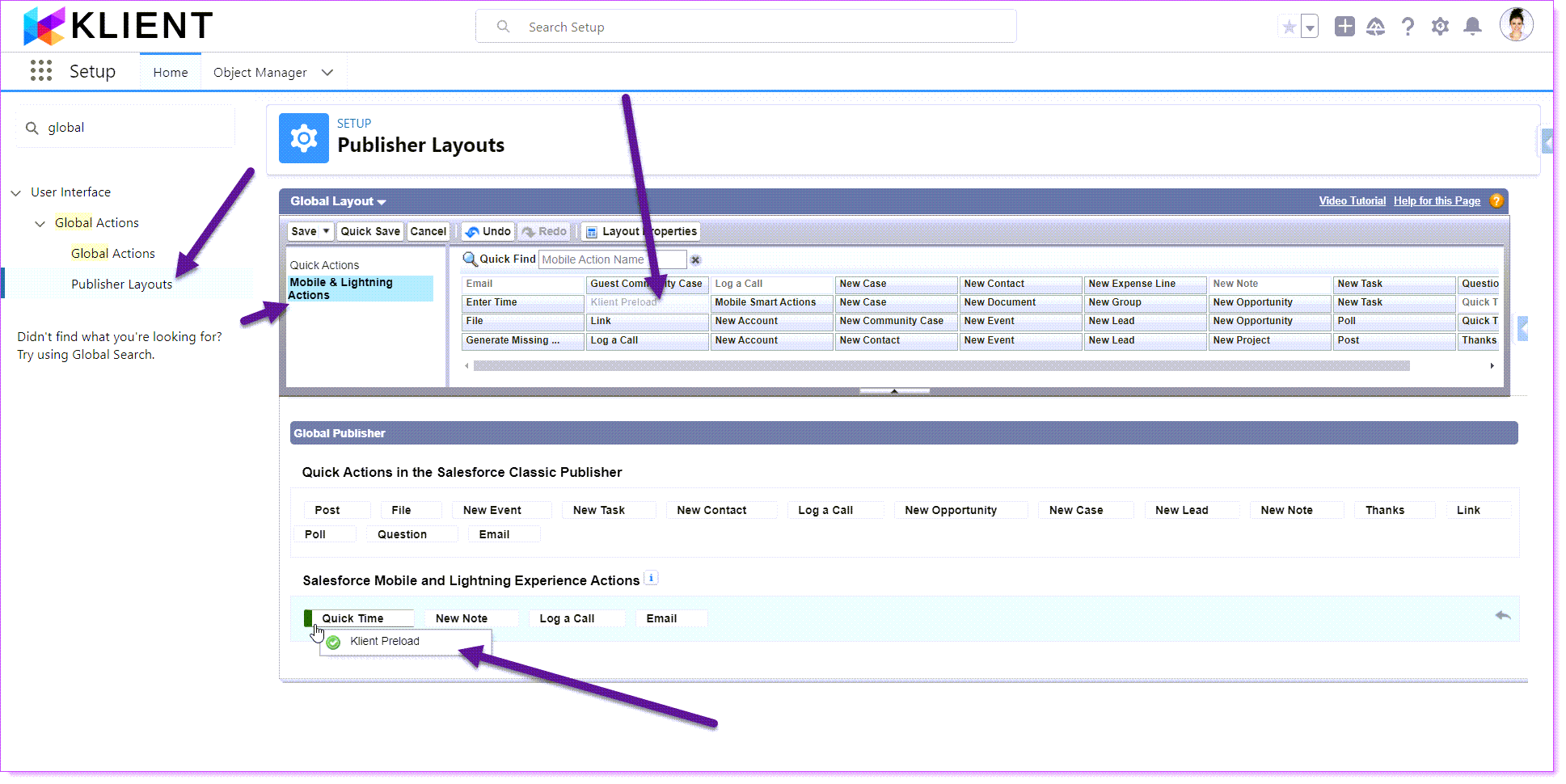Click the Undo button
The width and height of the screenshot is (1566, 784).
(x=488, y=231)
